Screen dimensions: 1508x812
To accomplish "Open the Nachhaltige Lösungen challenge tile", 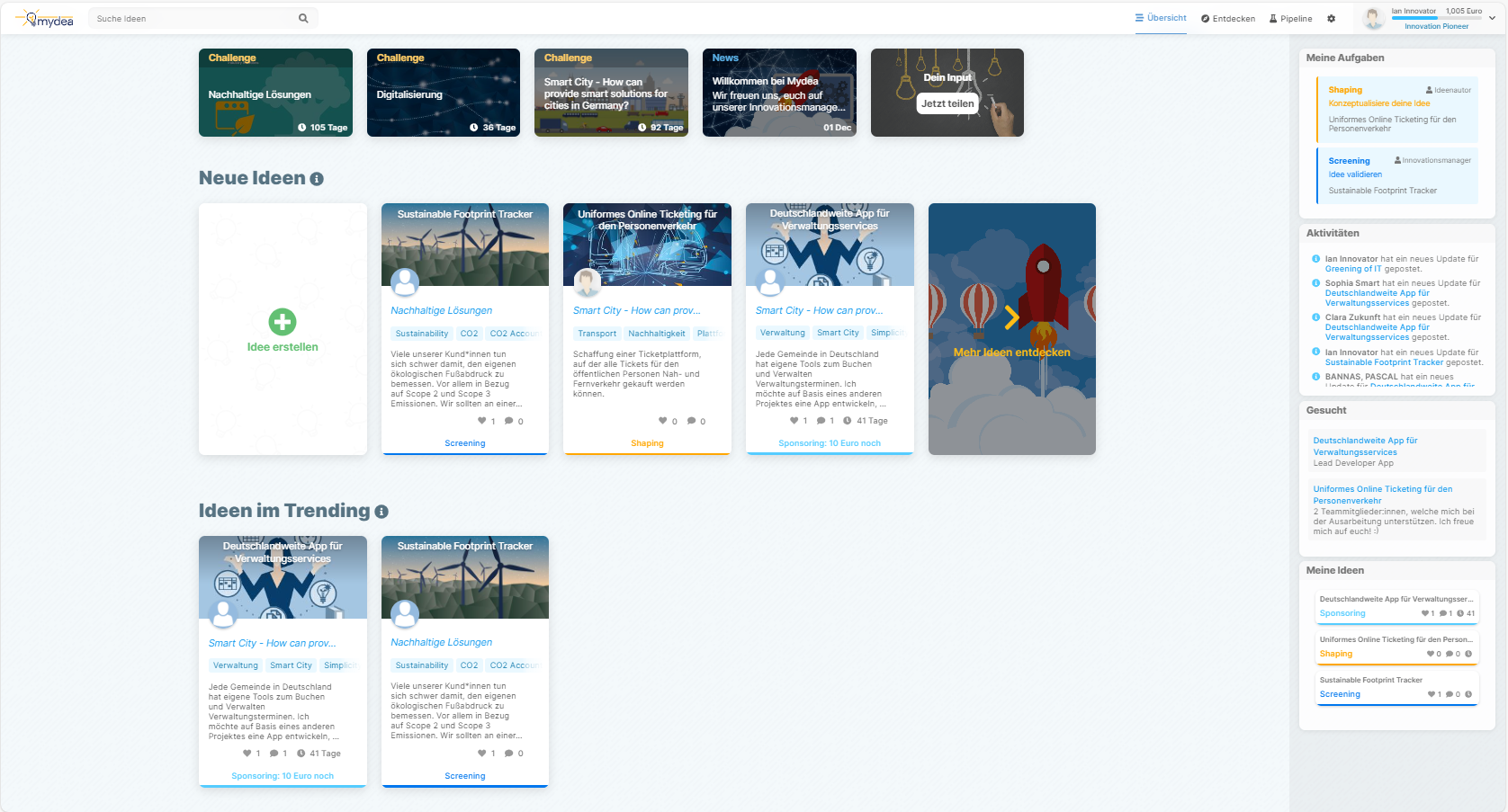I will (275, 93).
